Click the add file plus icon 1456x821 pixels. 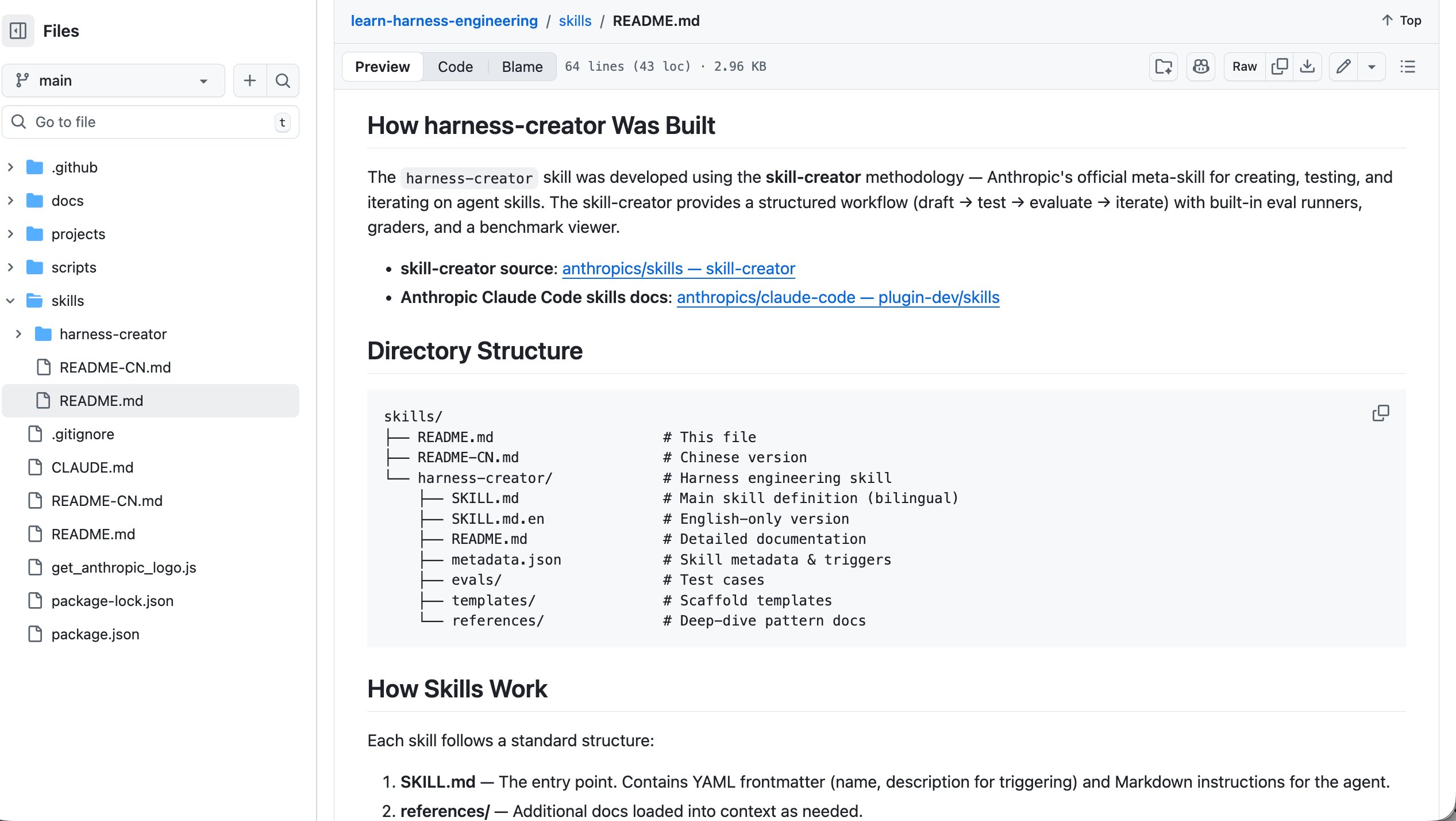(250, 80)
